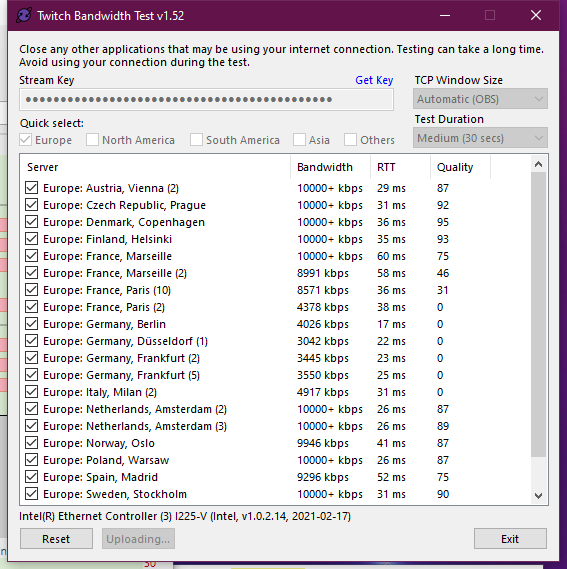This screenshot has width=567, height=569.
Task: Sort the list by the Bandwidth column header
Action: click(x=330, y=167)
